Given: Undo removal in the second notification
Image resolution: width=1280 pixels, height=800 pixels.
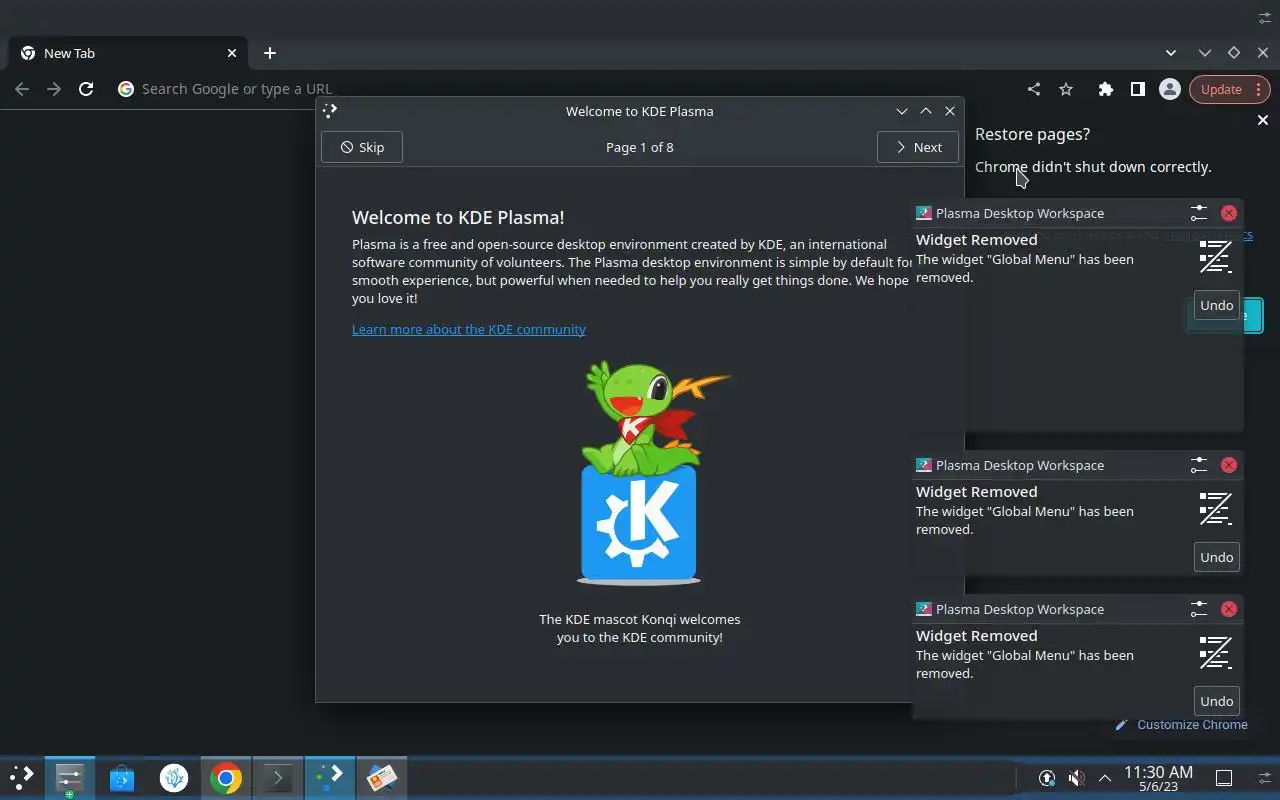Looking at the screenshot, I should 1217,557.
